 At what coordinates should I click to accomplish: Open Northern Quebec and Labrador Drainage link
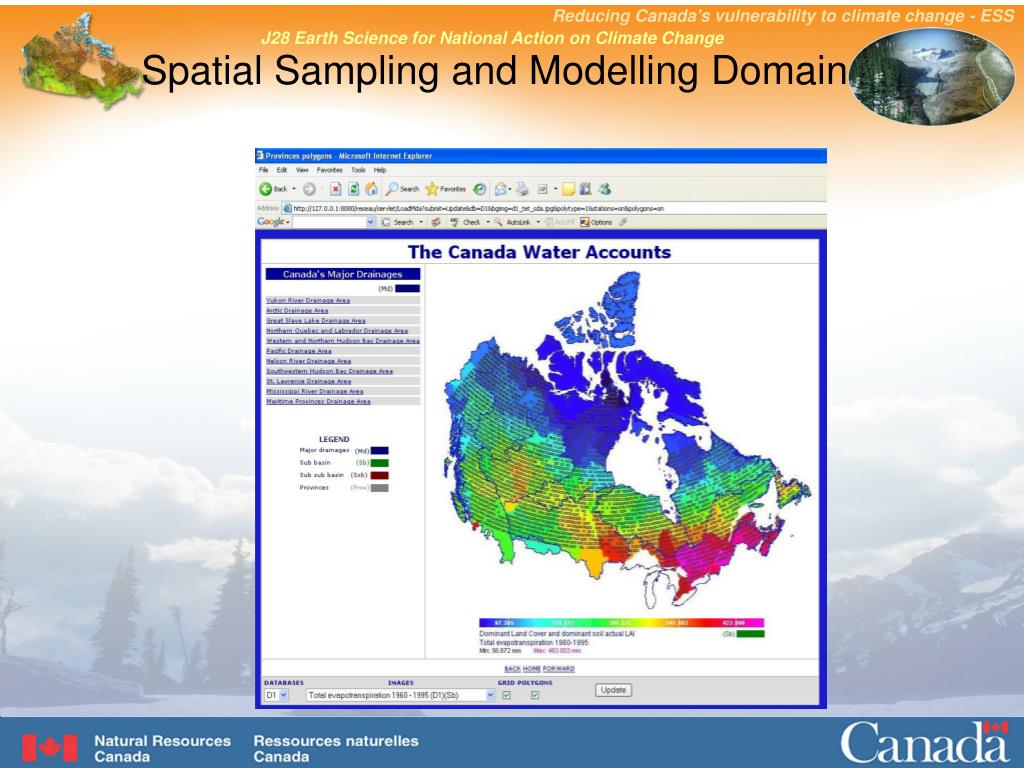pos(336,330)
